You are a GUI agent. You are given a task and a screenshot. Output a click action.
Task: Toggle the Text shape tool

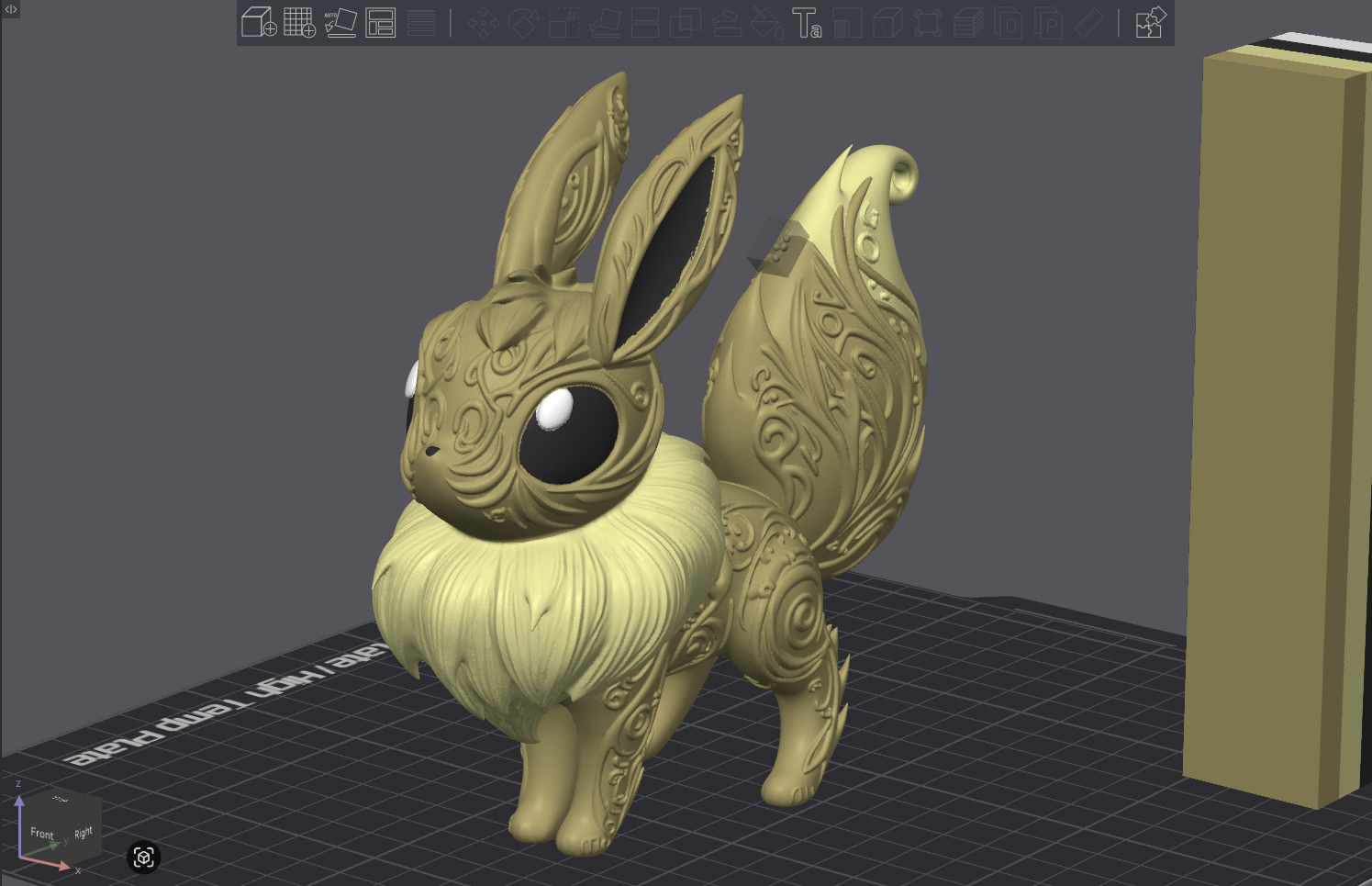pos(807,22)
